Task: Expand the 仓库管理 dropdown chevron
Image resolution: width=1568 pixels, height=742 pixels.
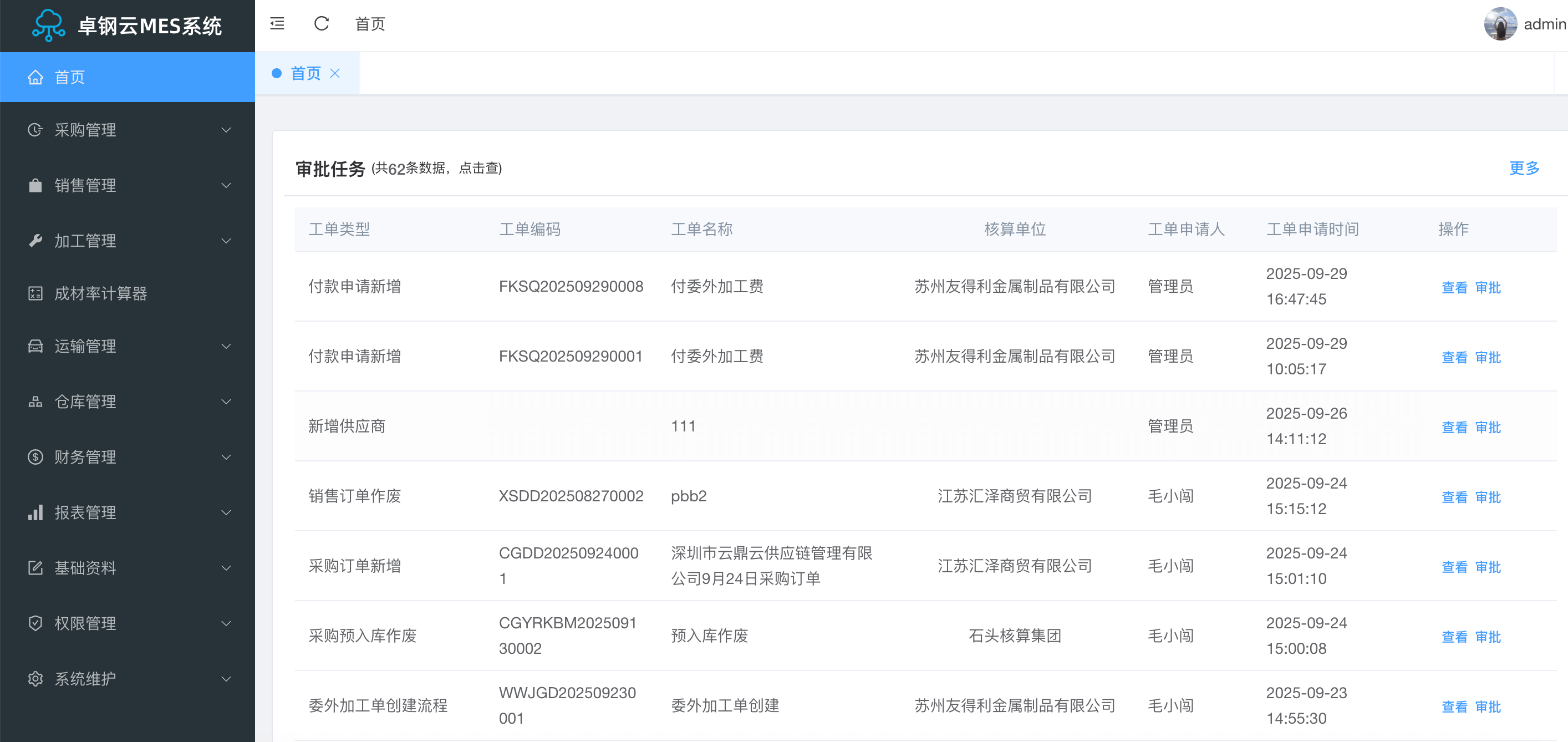Action: pyautogui.click(x=226, y=401)
